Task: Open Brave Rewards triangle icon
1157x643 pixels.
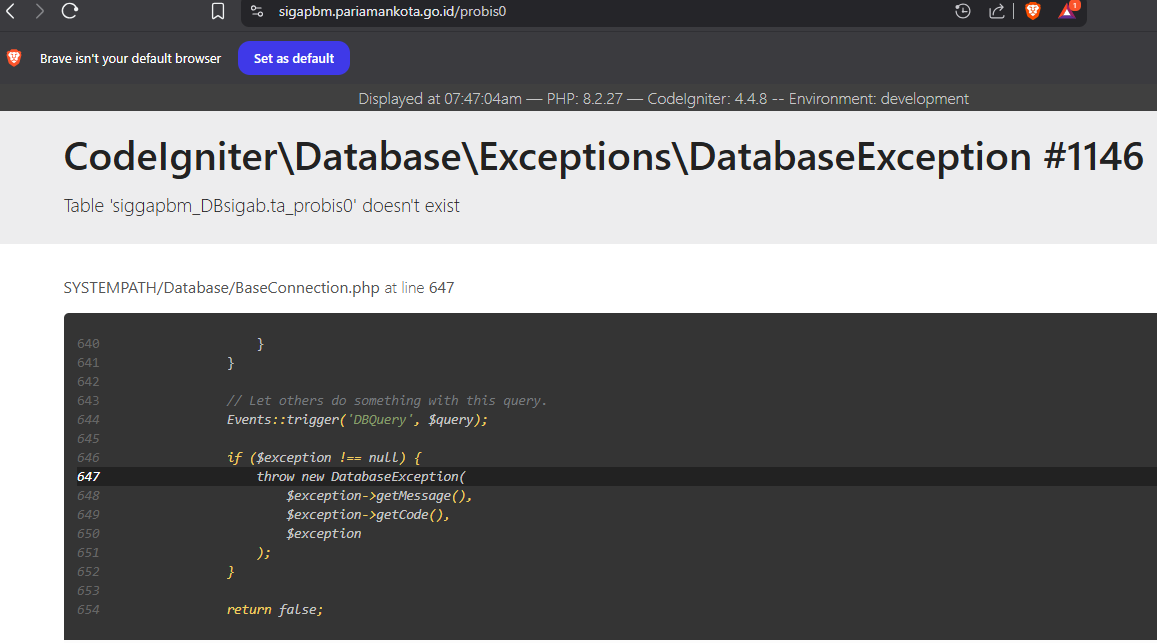Action: tap(1067, 11)
